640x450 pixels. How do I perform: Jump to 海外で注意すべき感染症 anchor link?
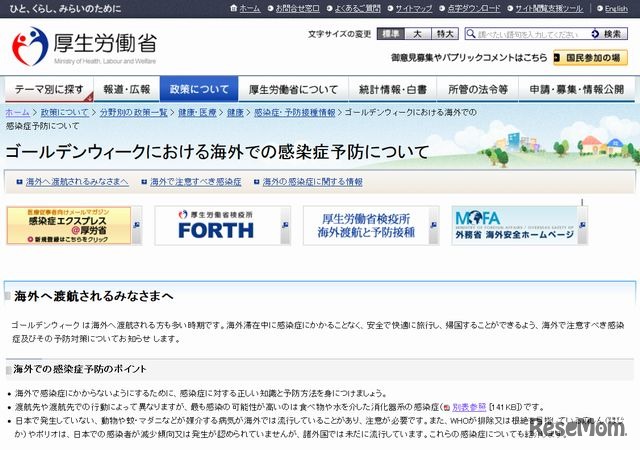[x=196, y=182]
